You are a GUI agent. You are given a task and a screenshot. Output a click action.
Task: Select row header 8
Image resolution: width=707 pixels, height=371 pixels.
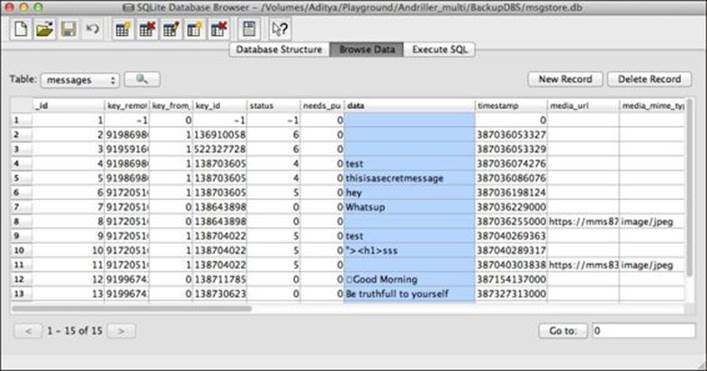coord(22,221)
